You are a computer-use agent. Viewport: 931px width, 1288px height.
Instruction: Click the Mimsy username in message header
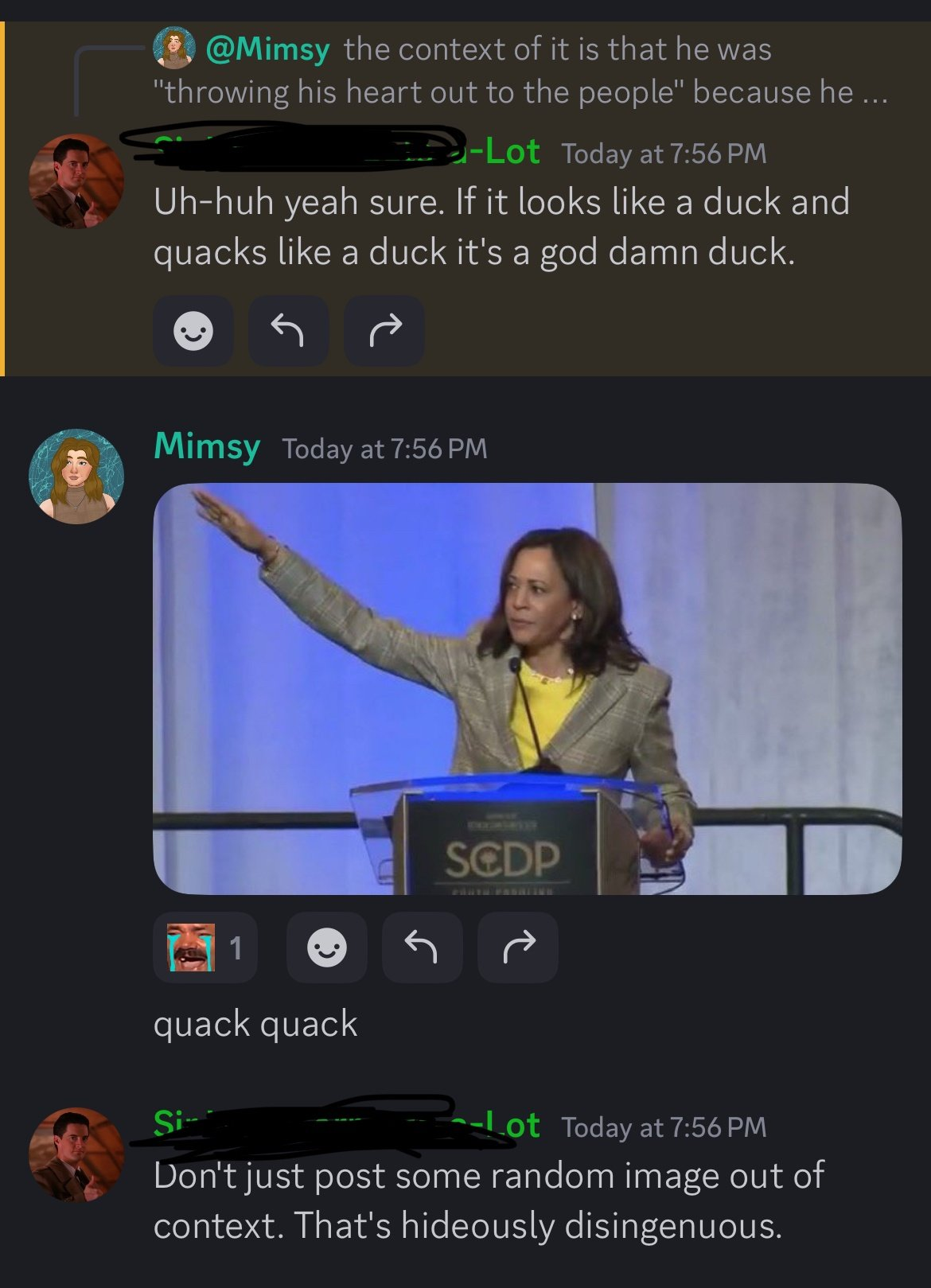[207, 446]
